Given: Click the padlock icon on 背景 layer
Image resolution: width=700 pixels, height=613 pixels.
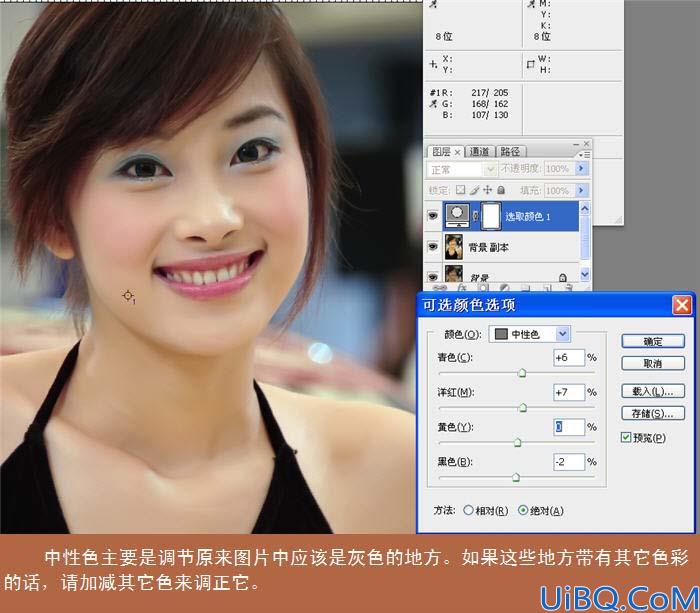Looking at the screenshot, I should 562,278.
